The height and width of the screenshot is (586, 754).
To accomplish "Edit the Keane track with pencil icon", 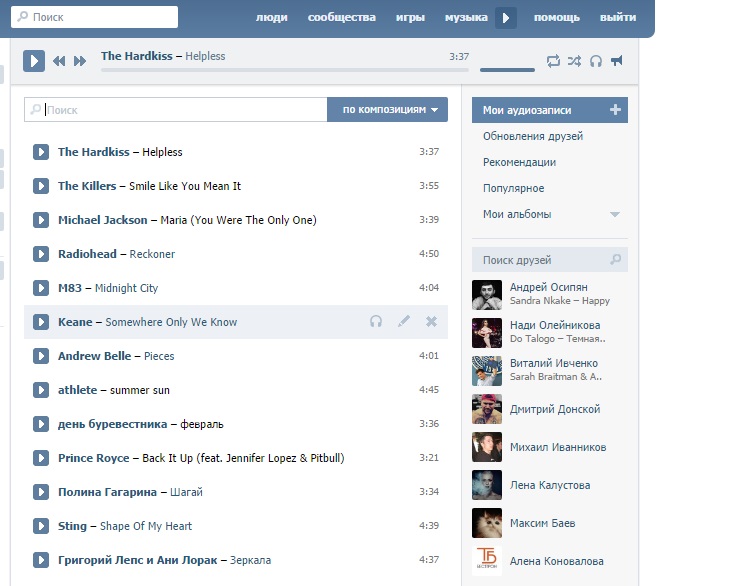I will pyautogui.click(x=404, y=321).
